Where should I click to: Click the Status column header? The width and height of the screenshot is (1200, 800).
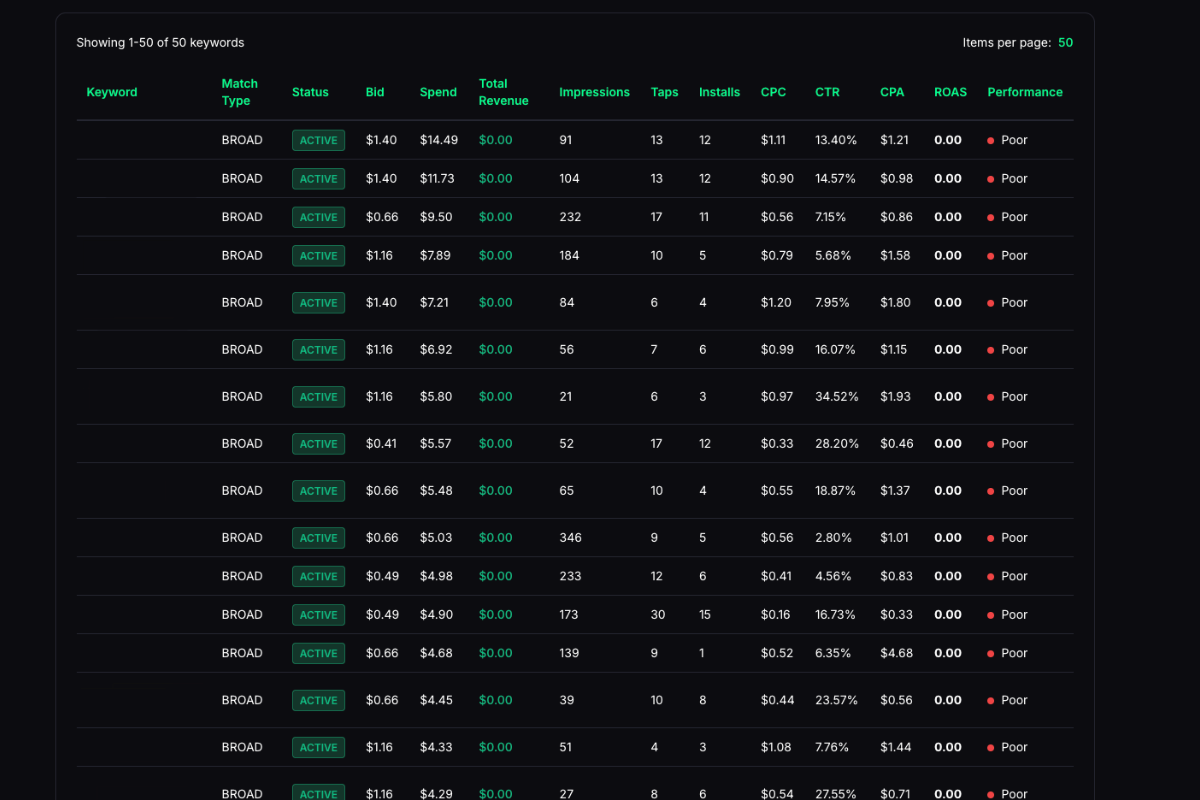pos(310,92)
